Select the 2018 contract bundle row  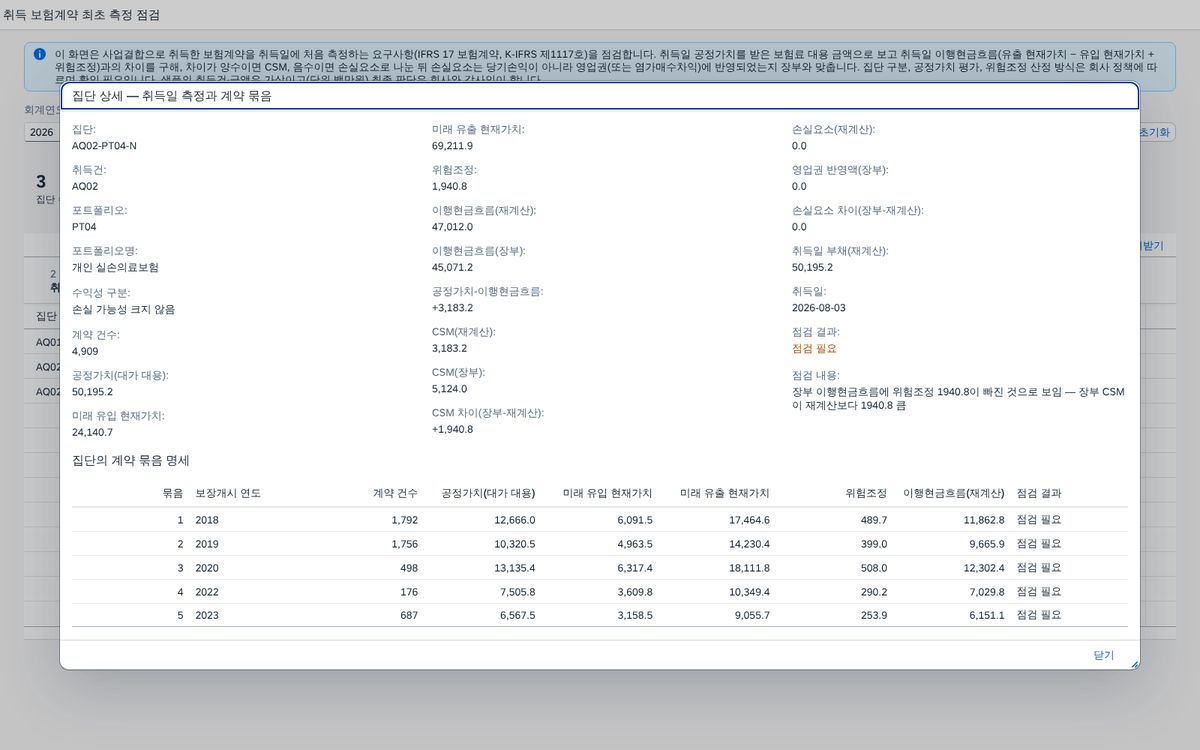point(600,520)
